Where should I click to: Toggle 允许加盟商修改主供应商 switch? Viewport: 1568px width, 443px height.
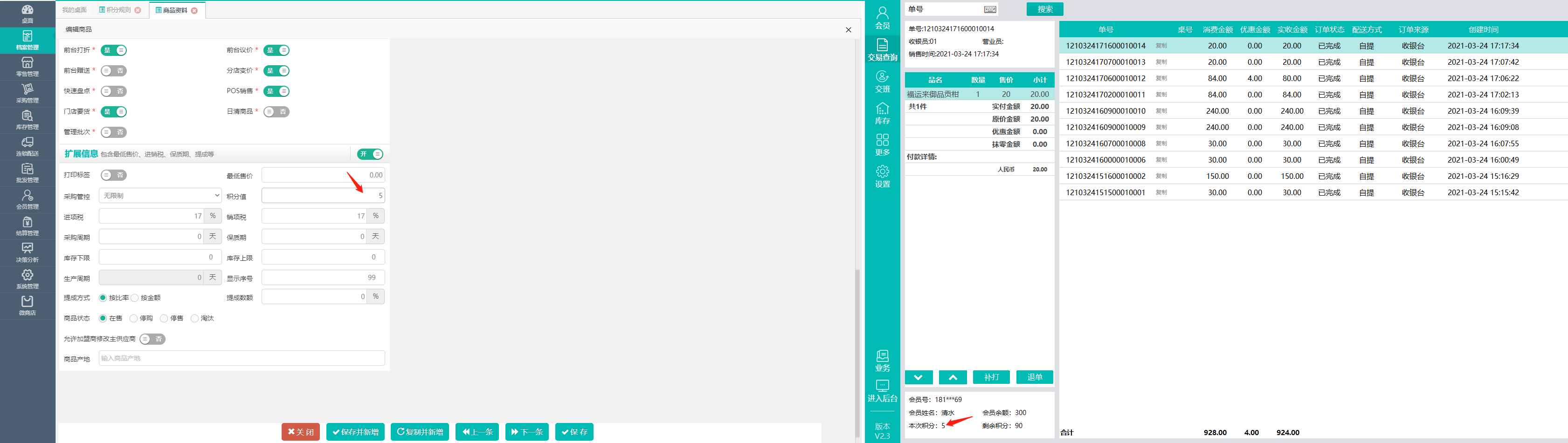(152, 339)
